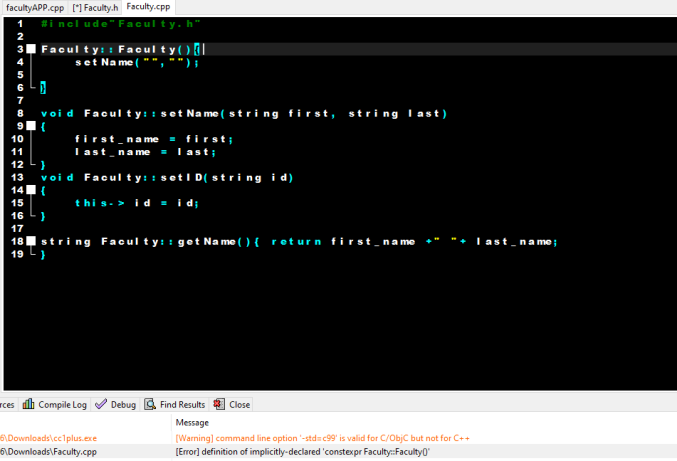Open the Compile Log tab
Image resolution: width=677 pixels, height=461 pixels.
tap(55, 404)
